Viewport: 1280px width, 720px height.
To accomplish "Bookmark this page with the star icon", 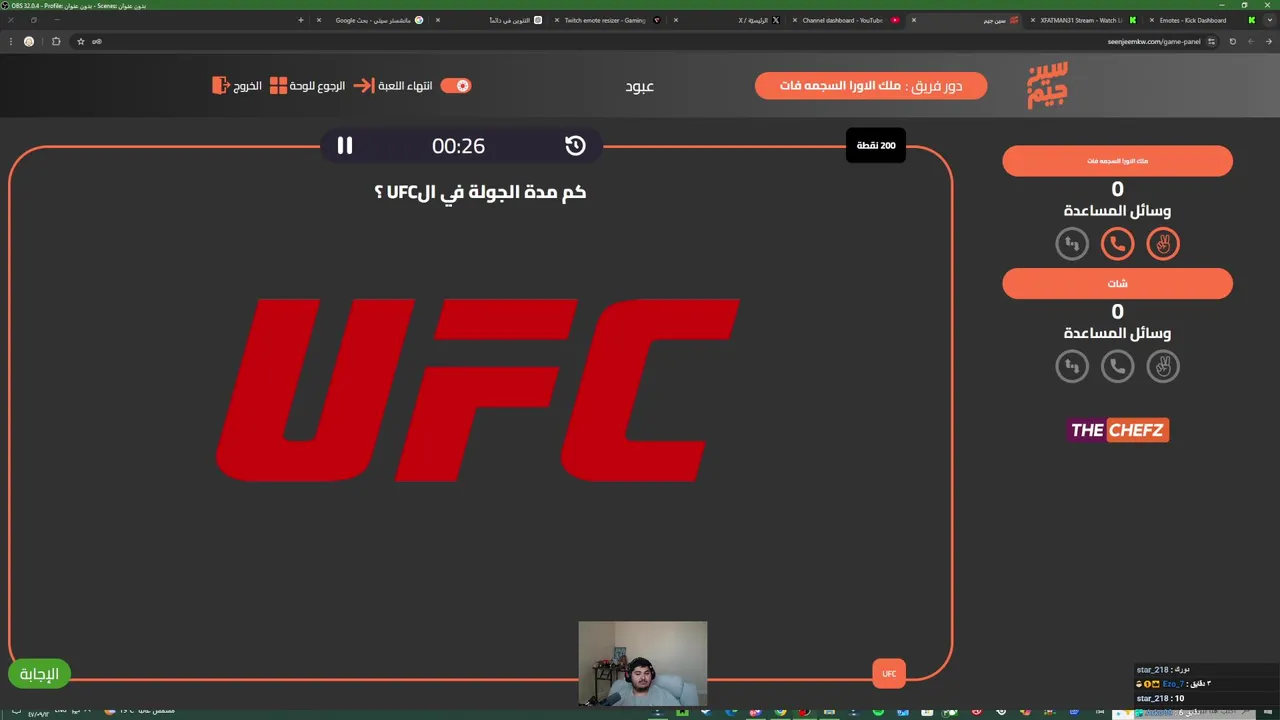I will 81,42.
